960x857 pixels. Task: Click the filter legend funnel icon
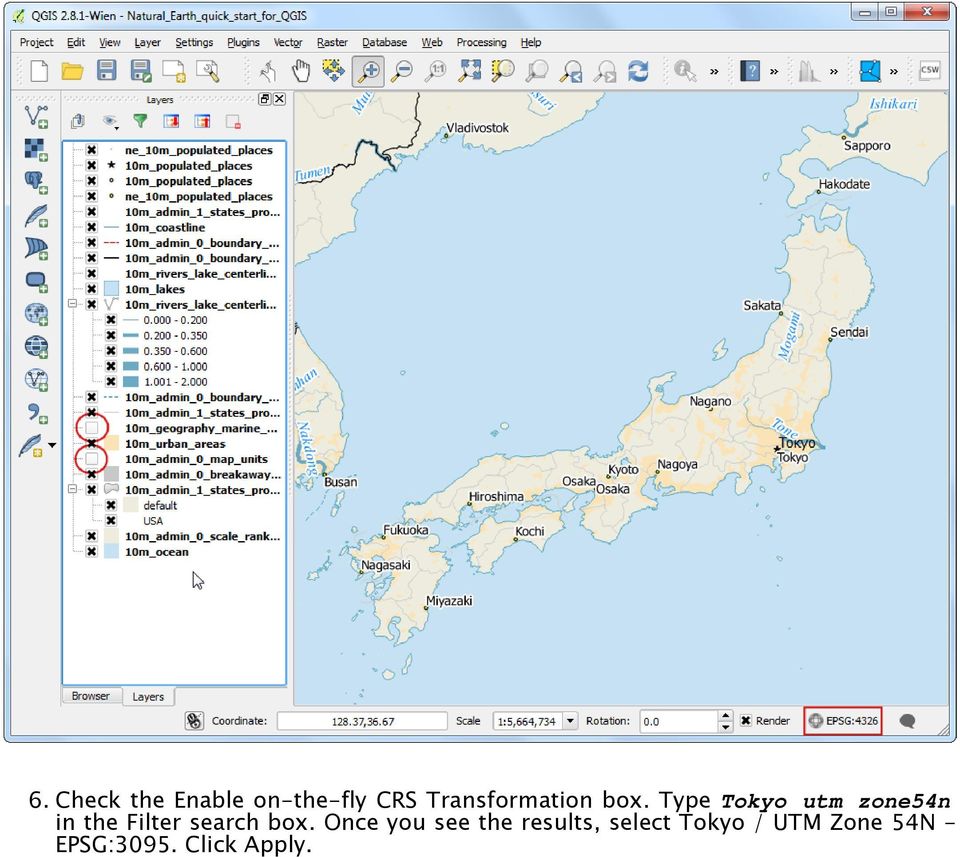tap(140, 121)
